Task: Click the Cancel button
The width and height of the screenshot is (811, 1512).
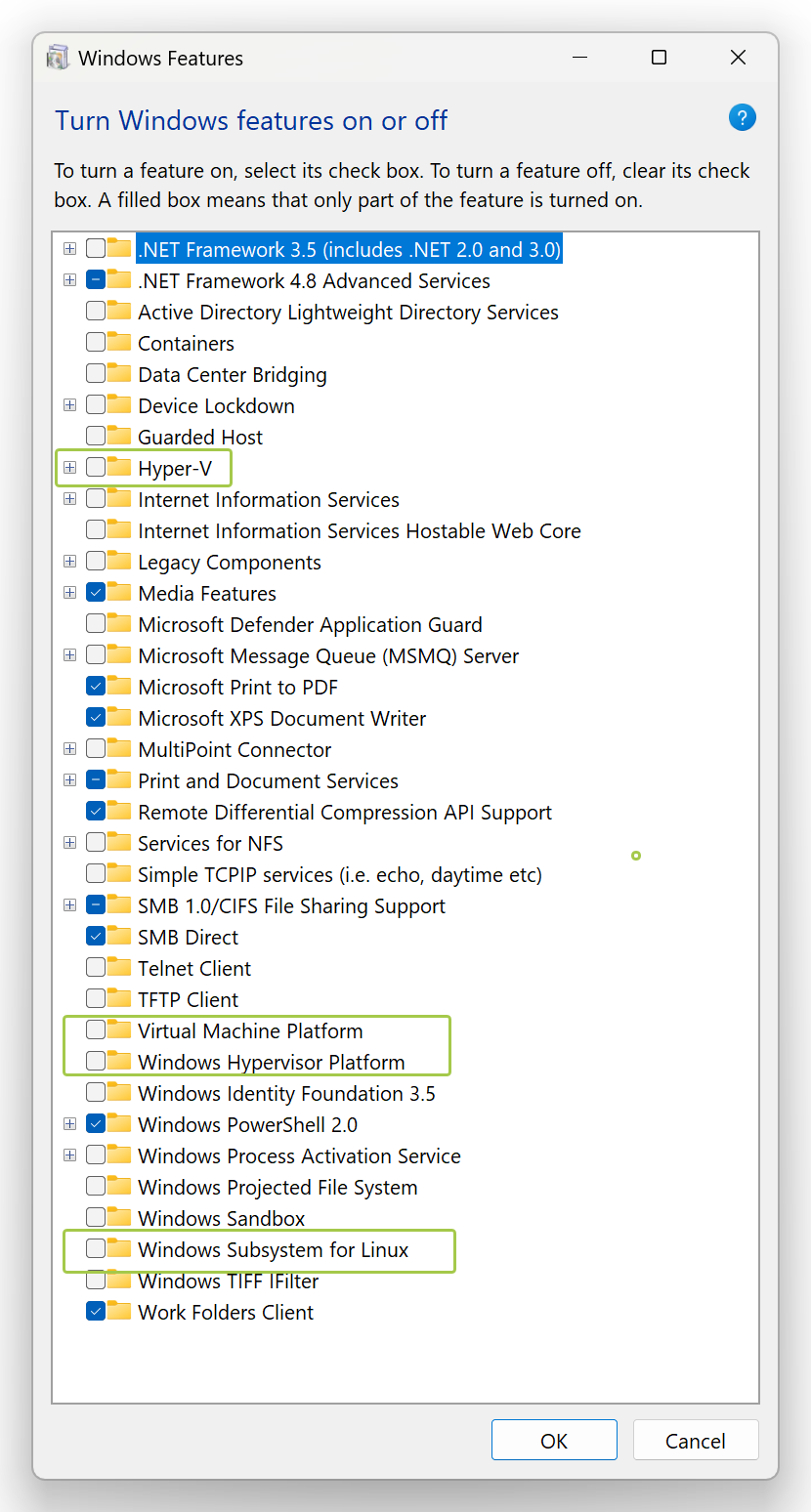Action: pyautogui.click(x=696, y=1440)
